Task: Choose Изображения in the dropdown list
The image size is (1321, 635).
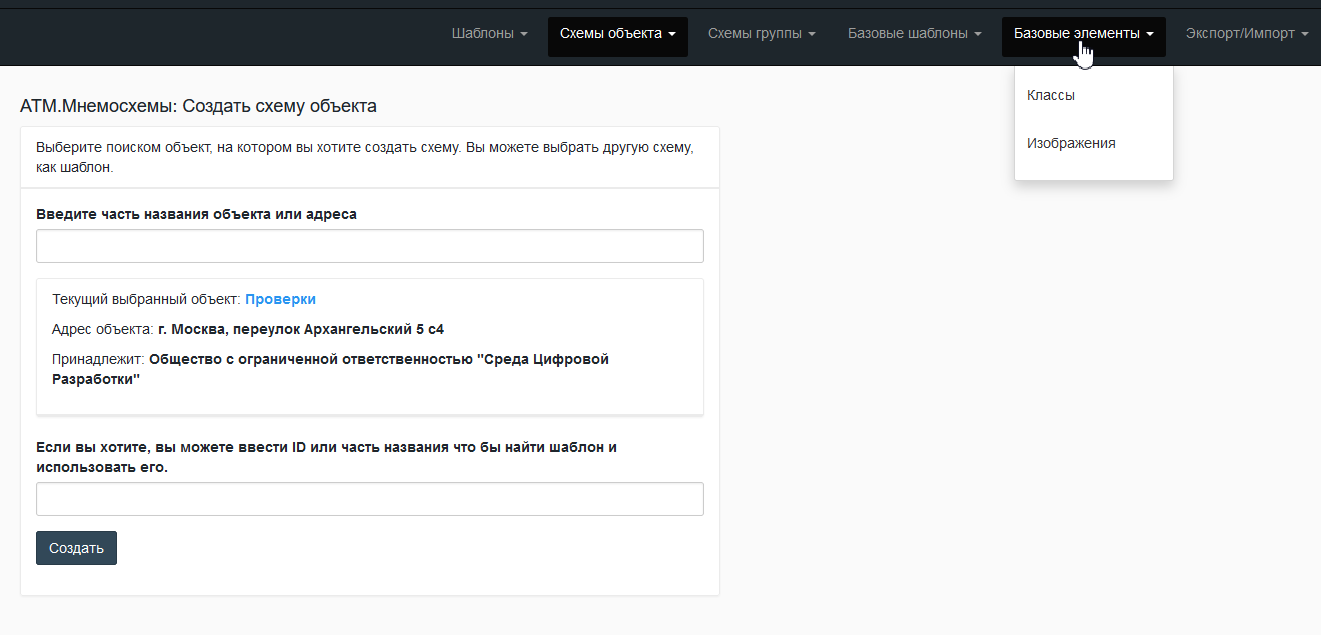Action: click(x=1071, y=144)
